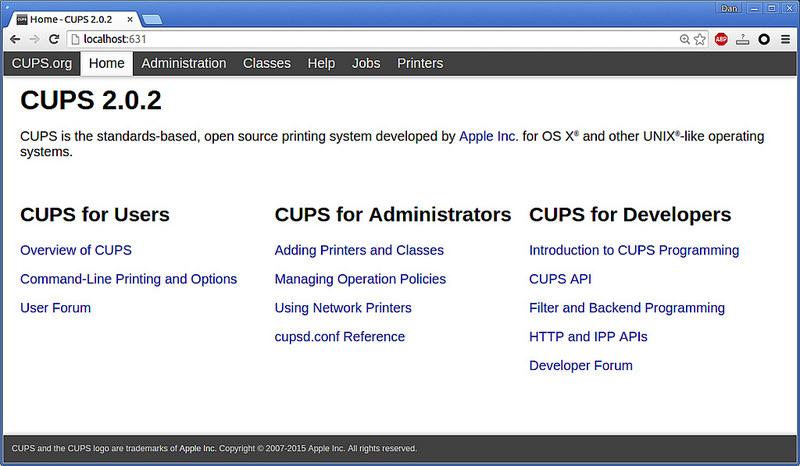The height and width of the screenshot is (466, 800).
Task: Click the localhost:631 address bar field
Action: [370, 39]
